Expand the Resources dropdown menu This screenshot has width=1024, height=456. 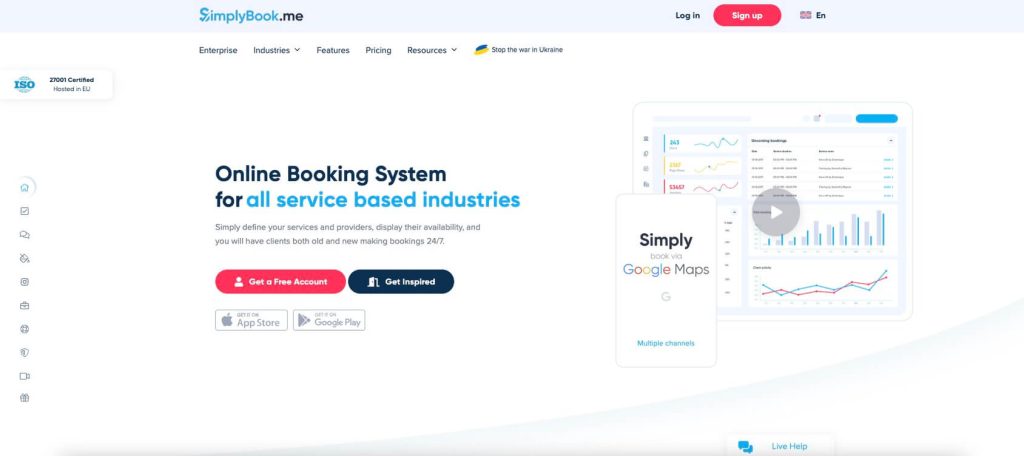[x=432, y=50]
